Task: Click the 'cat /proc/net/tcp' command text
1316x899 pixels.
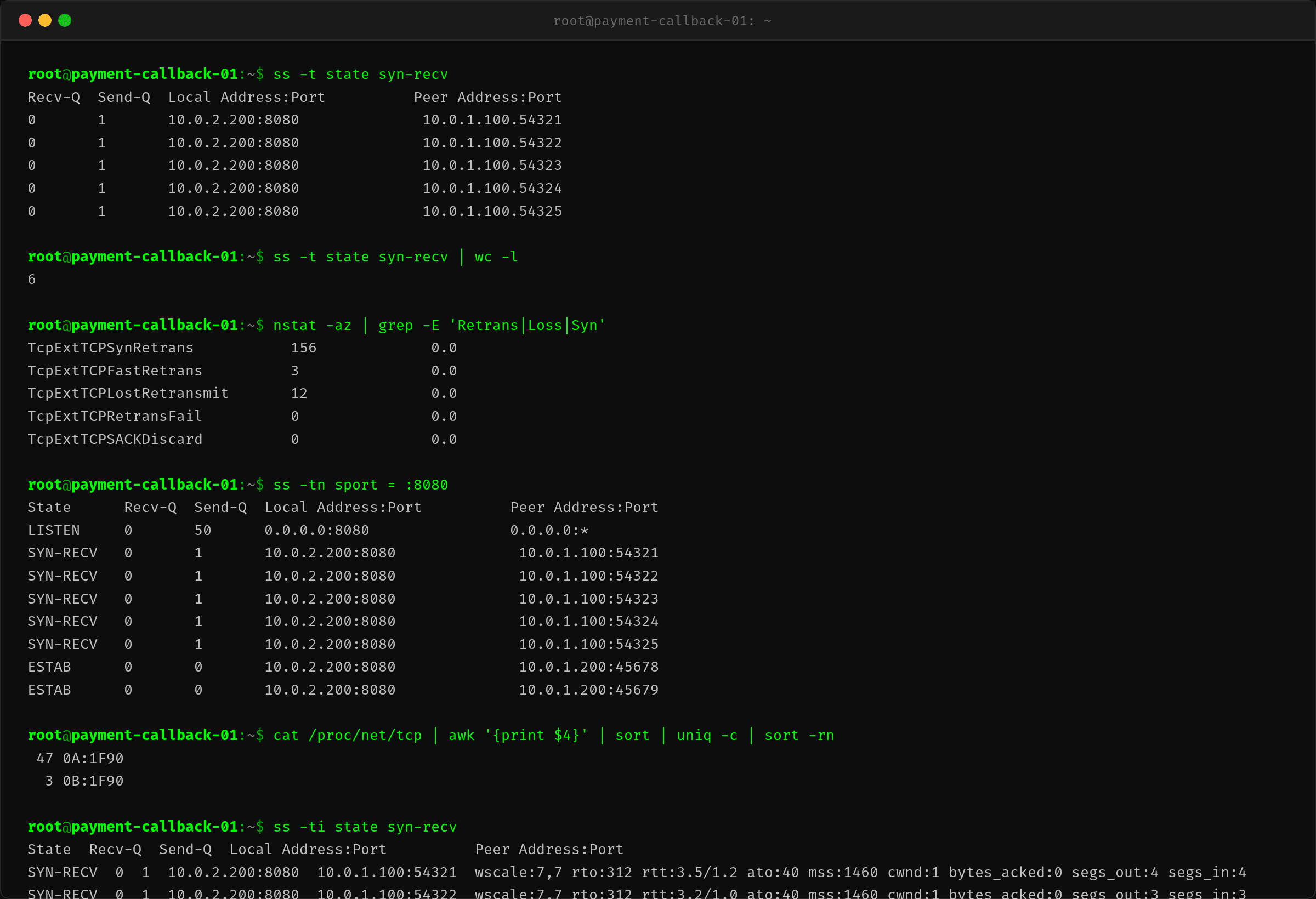Action: coord(348,736)
